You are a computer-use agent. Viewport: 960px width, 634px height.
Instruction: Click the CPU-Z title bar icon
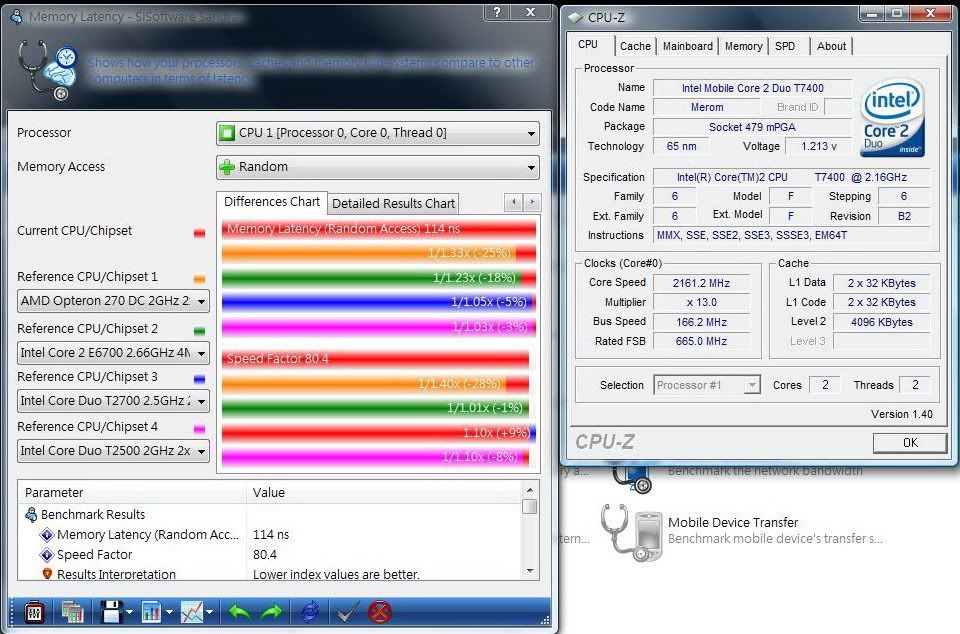pyautogui.click(x=575, y=17)
